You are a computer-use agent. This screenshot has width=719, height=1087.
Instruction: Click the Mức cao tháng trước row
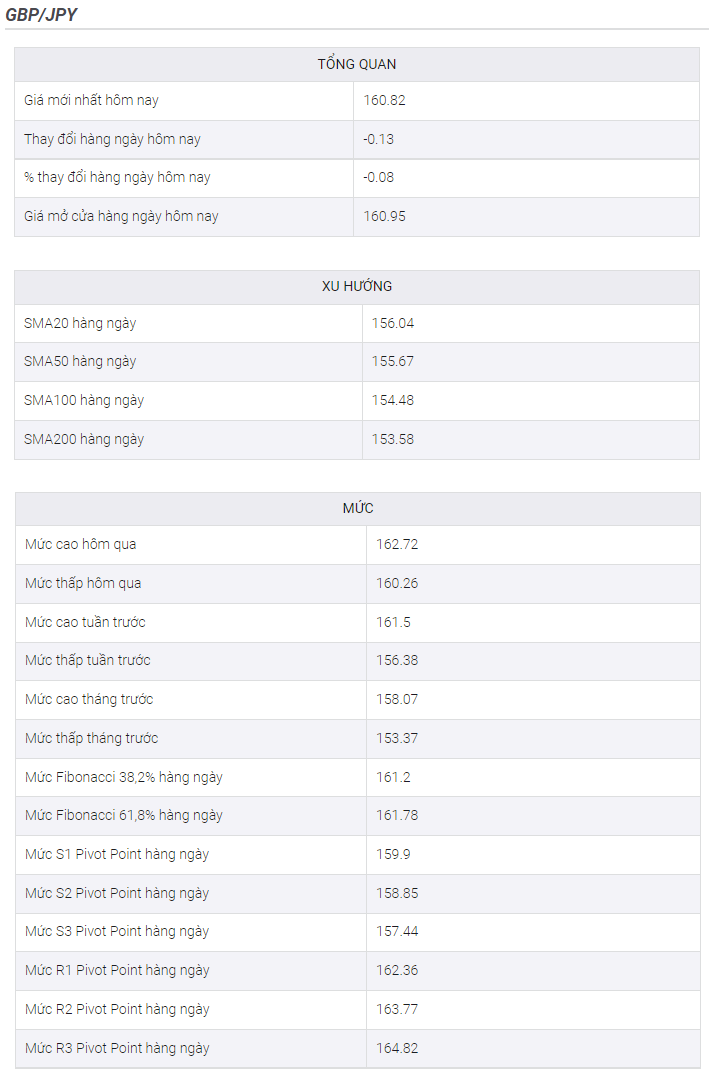click(358, 699)
